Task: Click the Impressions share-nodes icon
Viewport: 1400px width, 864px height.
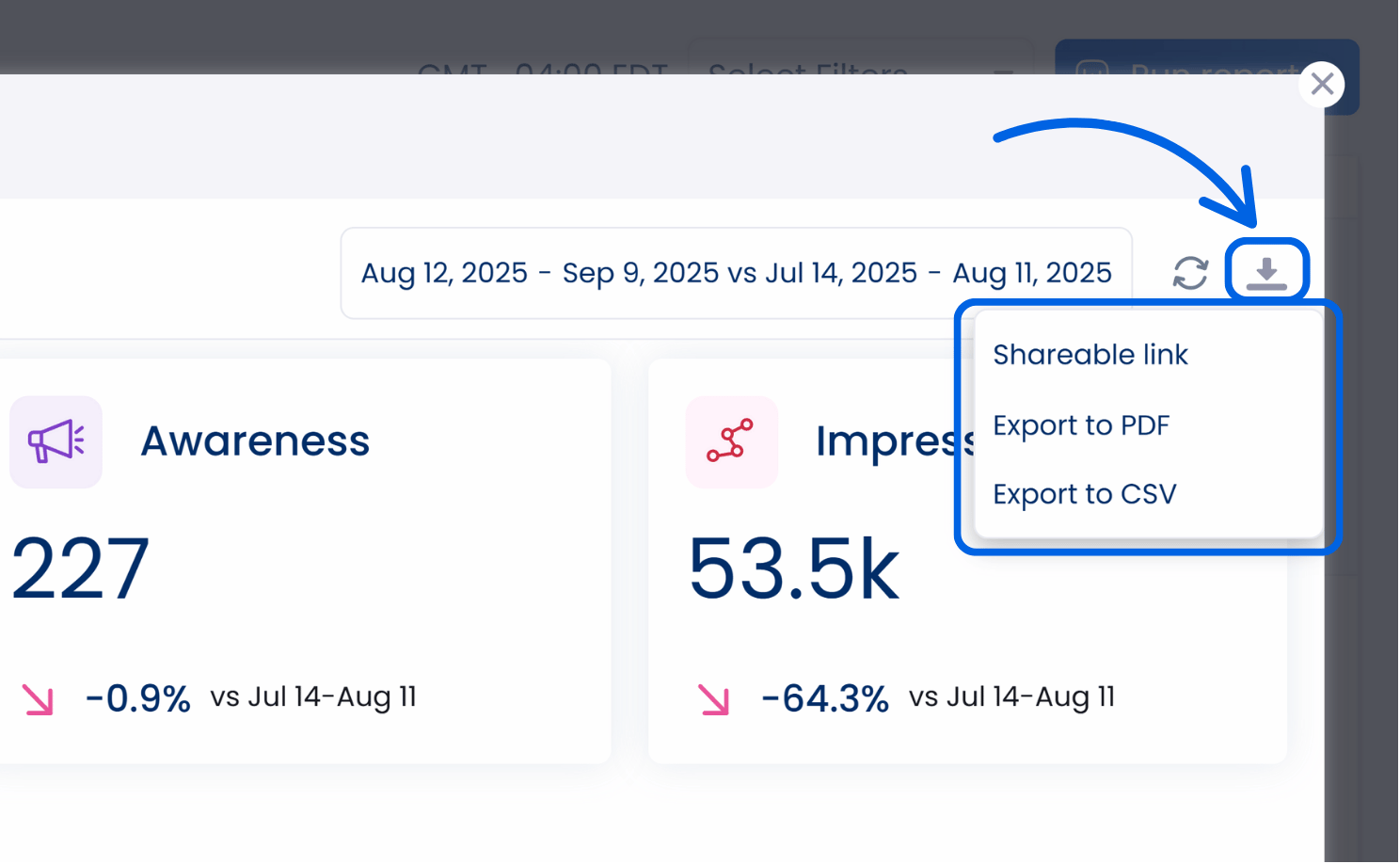Action: click(x=732, y=441)
